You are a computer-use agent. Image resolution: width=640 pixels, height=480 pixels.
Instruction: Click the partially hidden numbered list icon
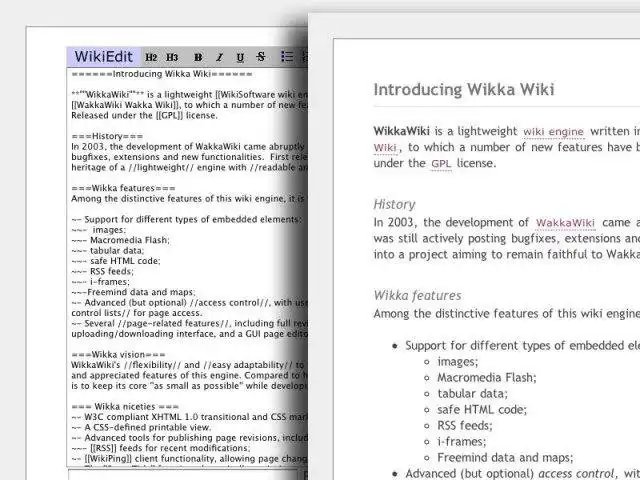[304, 56]
